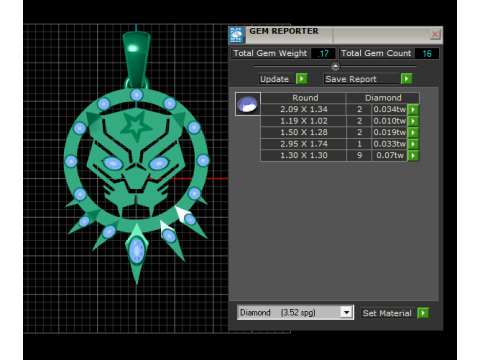Select the 1.19 X 1.02 size cell

pos(304,121)
